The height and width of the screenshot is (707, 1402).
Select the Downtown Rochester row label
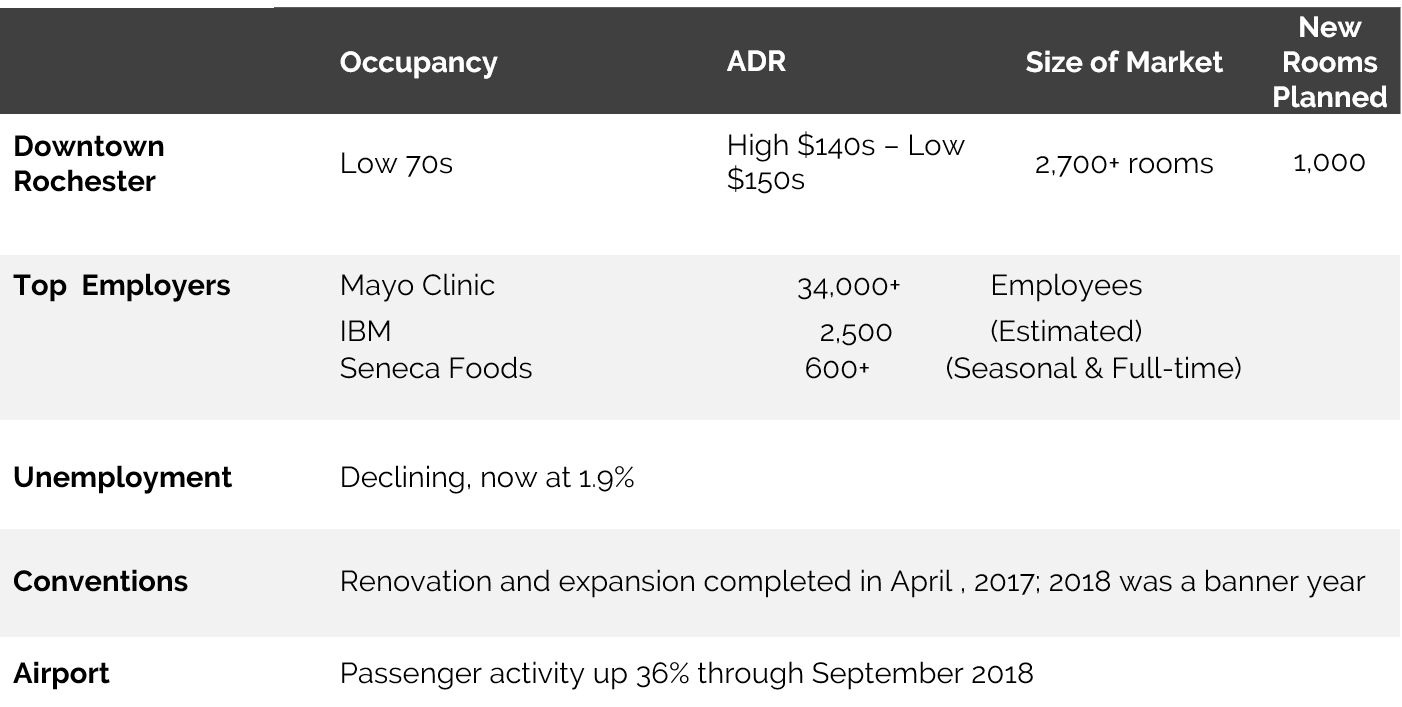tap(89, 164)
